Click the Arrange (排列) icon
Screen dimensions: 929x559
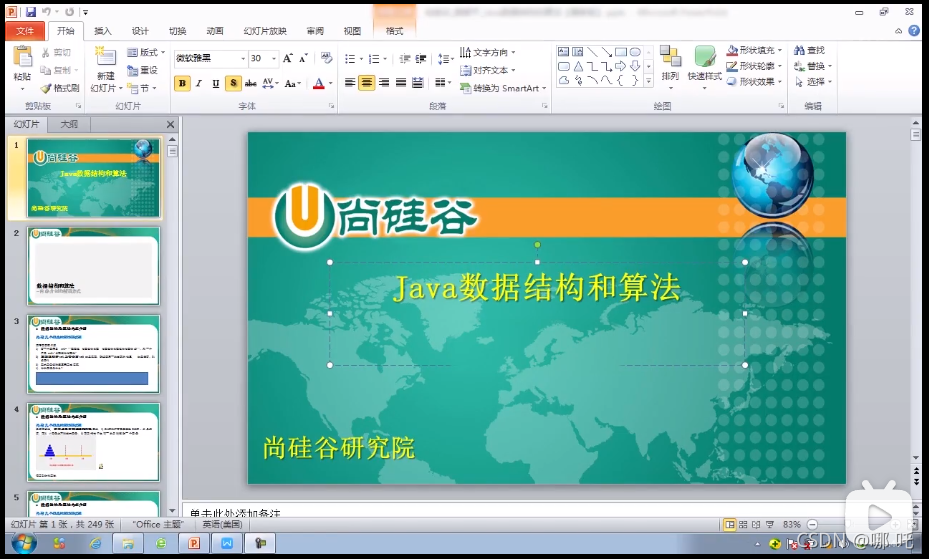(x=670, y=57)
